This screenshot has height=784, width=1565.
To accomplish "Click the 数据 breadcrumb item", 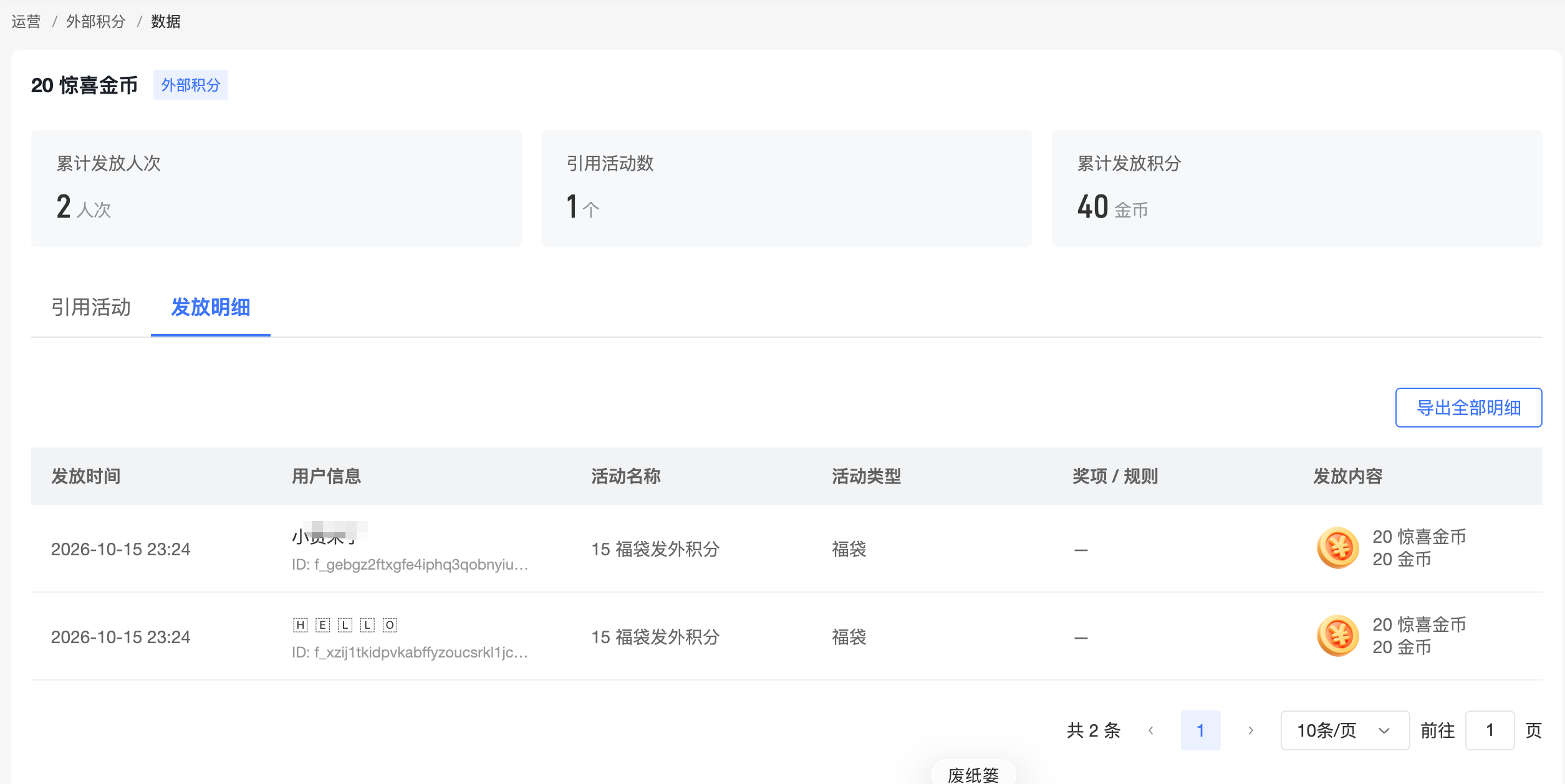I will coord(166,22).
